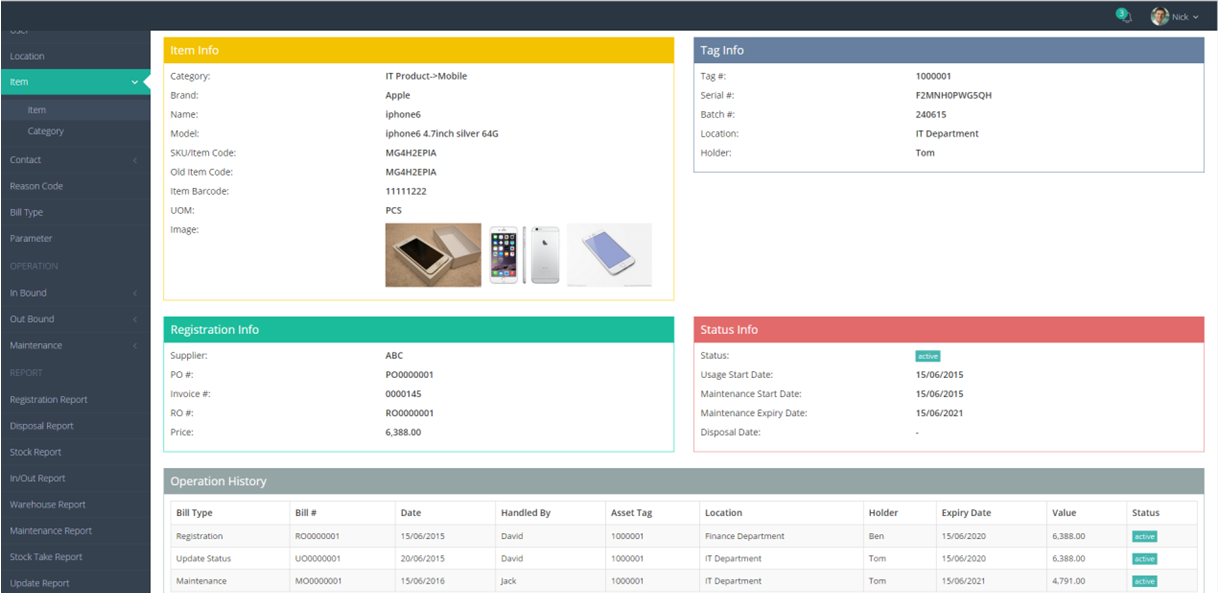Click the price value 6,388.00 in Registration Info
This screenshot has width=1218, height=593.
pos(403,433)
